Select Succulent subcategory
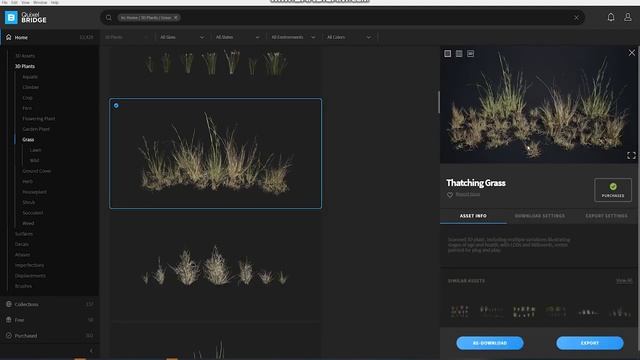This screenshot has width=640, height=360. tap(33, 213)
